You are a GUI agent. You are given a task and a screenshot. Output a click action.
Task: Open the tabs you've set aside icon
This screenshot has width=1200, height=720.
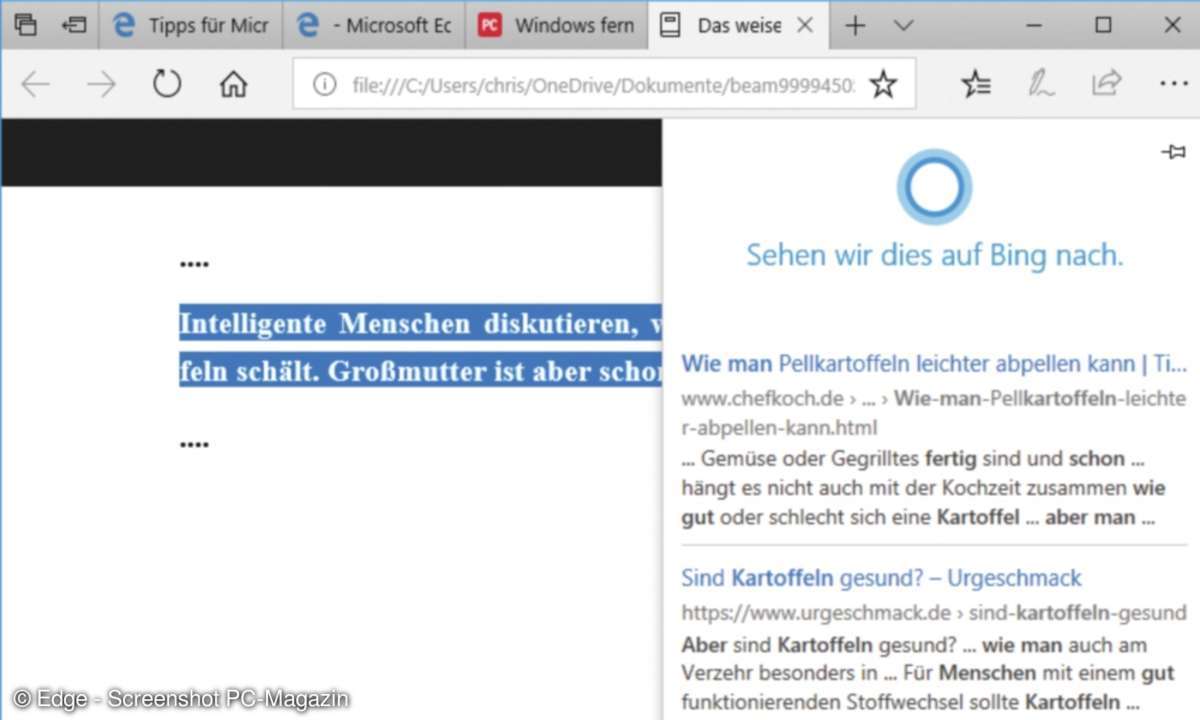point(27,25)
